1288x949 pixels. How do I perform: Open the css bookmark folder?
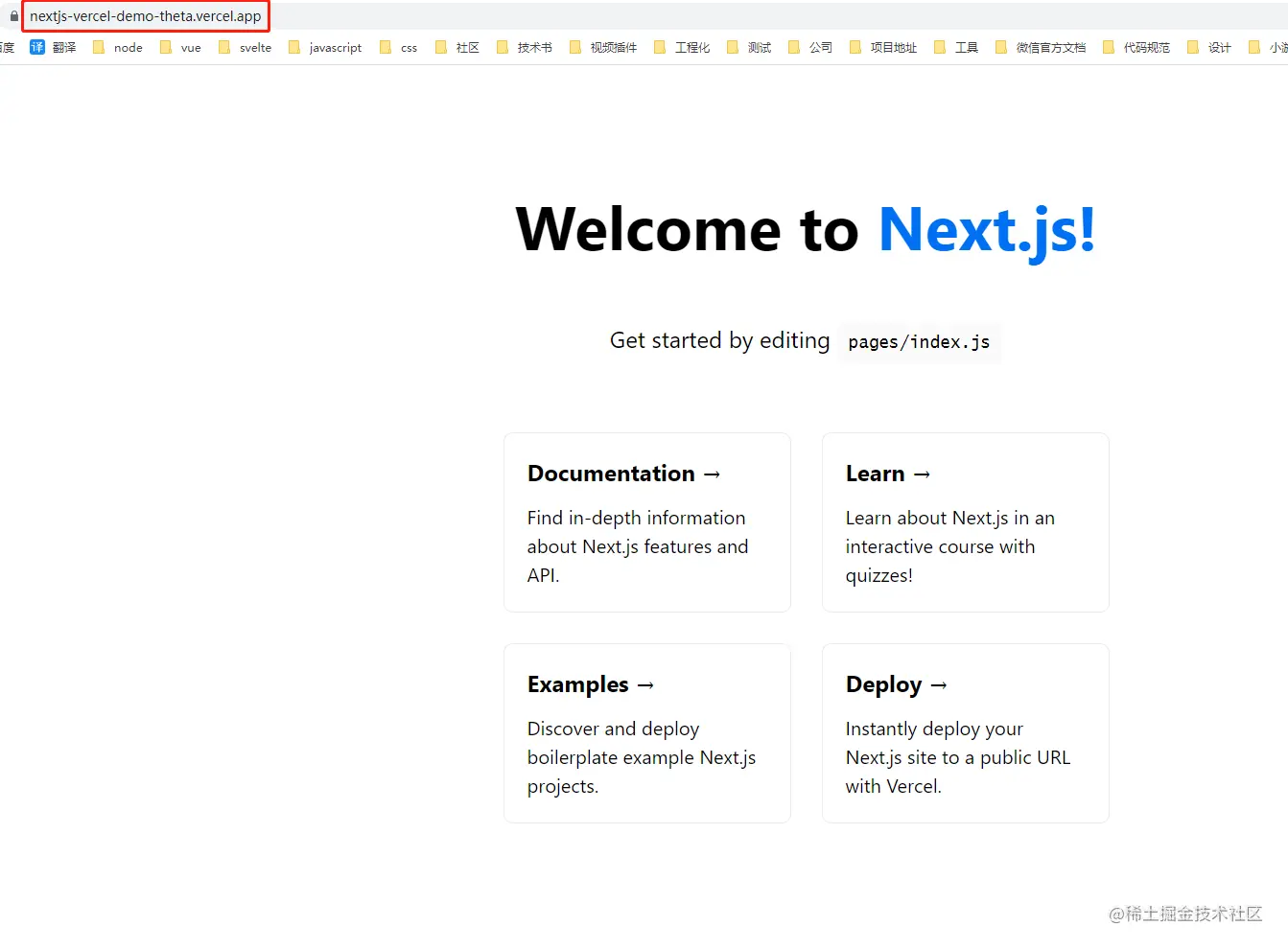click(398, 47)
